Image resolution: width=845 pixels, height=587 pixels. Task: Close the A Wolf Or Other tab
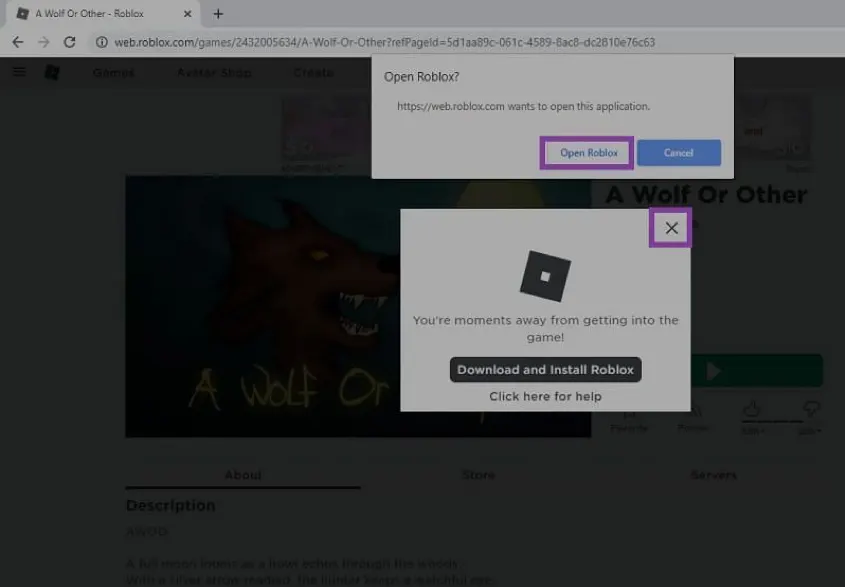(x=188, y=14)
